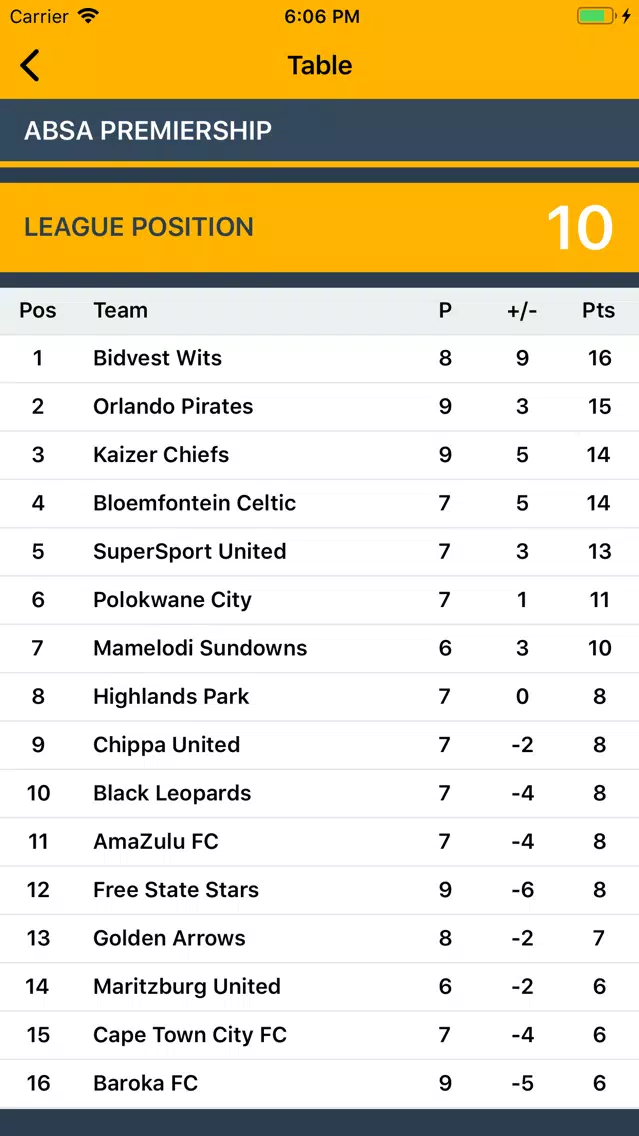This screenshot has height=1136, width=639.
Task: Select Kaizer Chiefs in the table
Action: (320, 455)
